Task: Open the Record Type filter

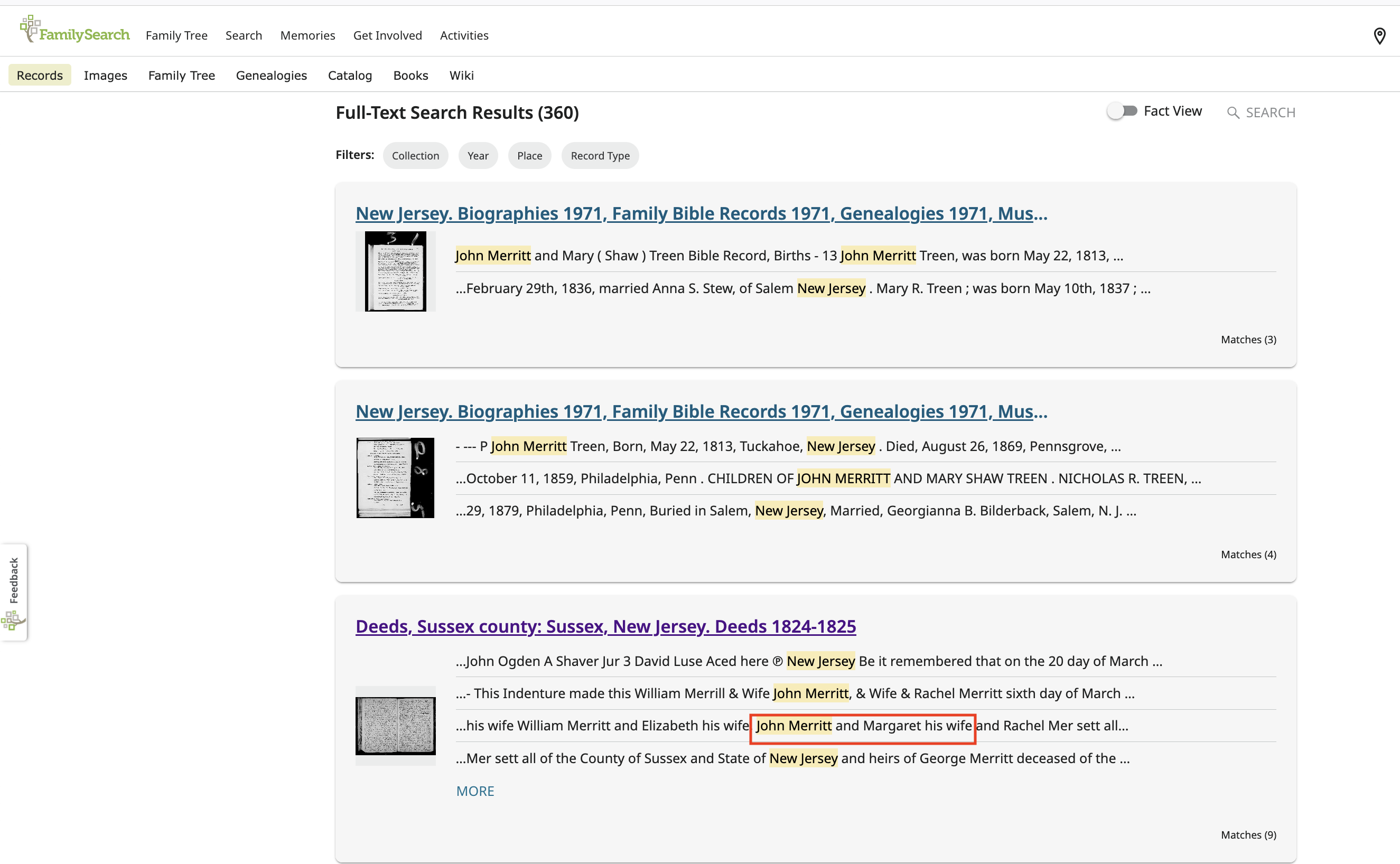Action: click(x=600, y=155)
